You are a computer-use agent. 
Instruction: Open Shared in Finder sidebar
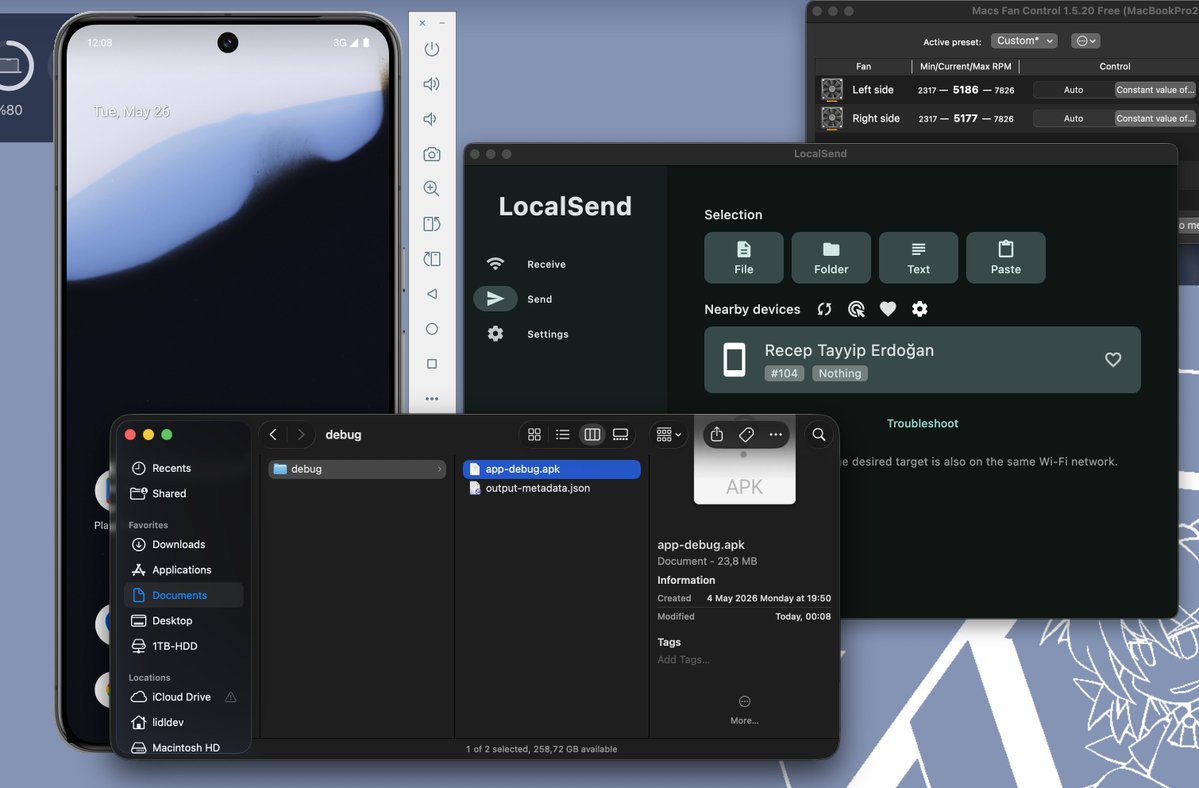pos(184,493)
